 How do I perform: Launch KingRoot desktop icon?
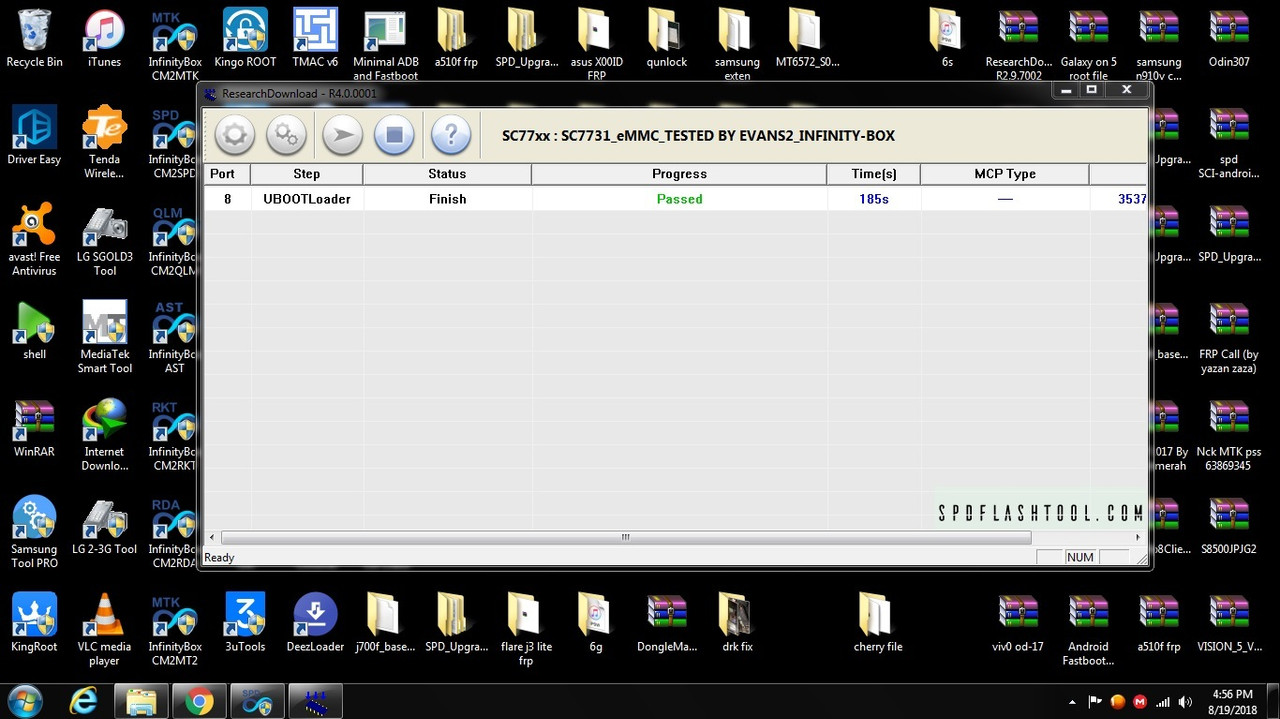(34, 622)
